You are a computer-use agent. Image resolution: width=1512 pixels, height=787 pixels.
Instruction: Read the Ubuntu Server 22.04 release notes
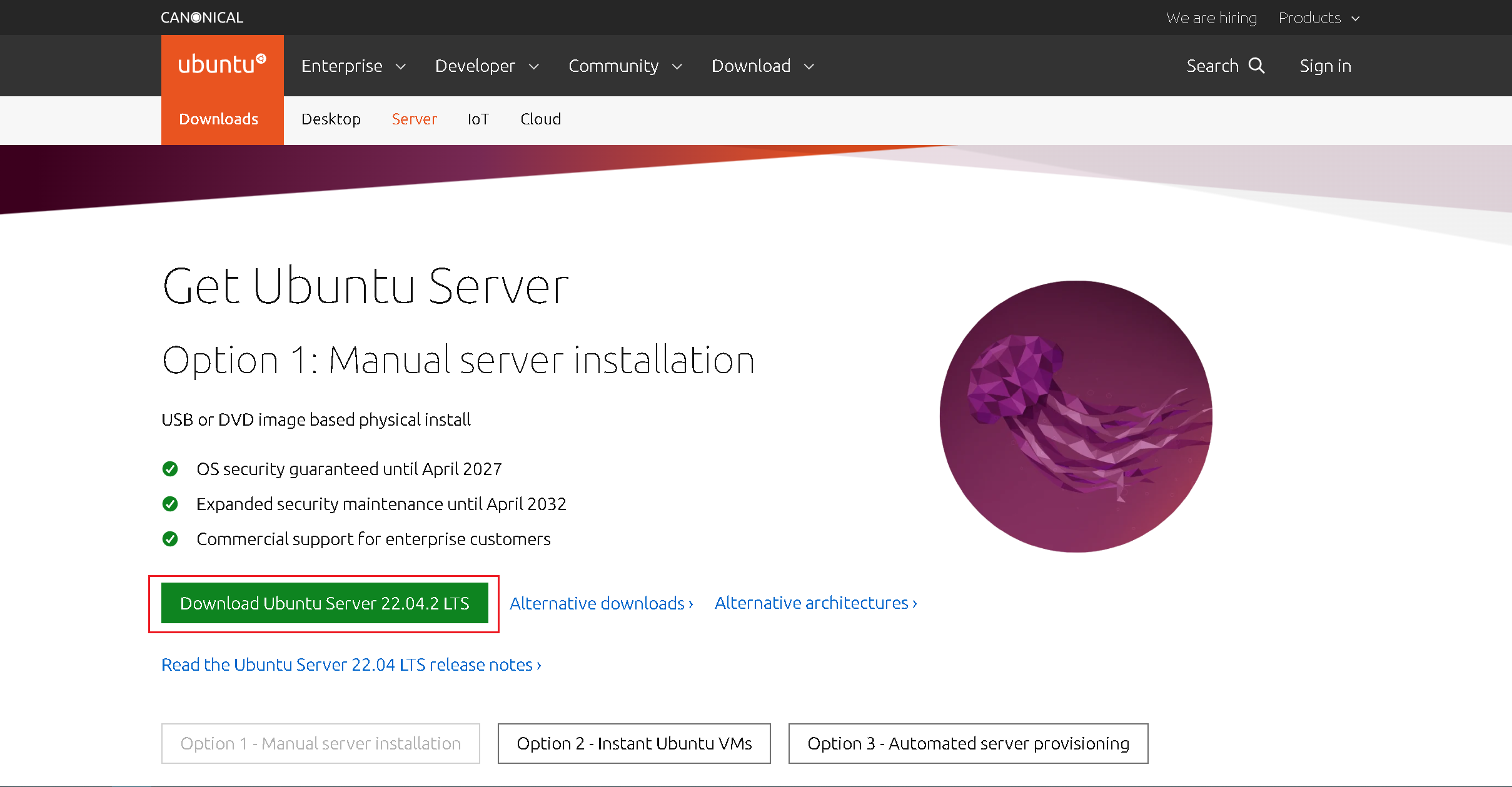click(351, 664)
